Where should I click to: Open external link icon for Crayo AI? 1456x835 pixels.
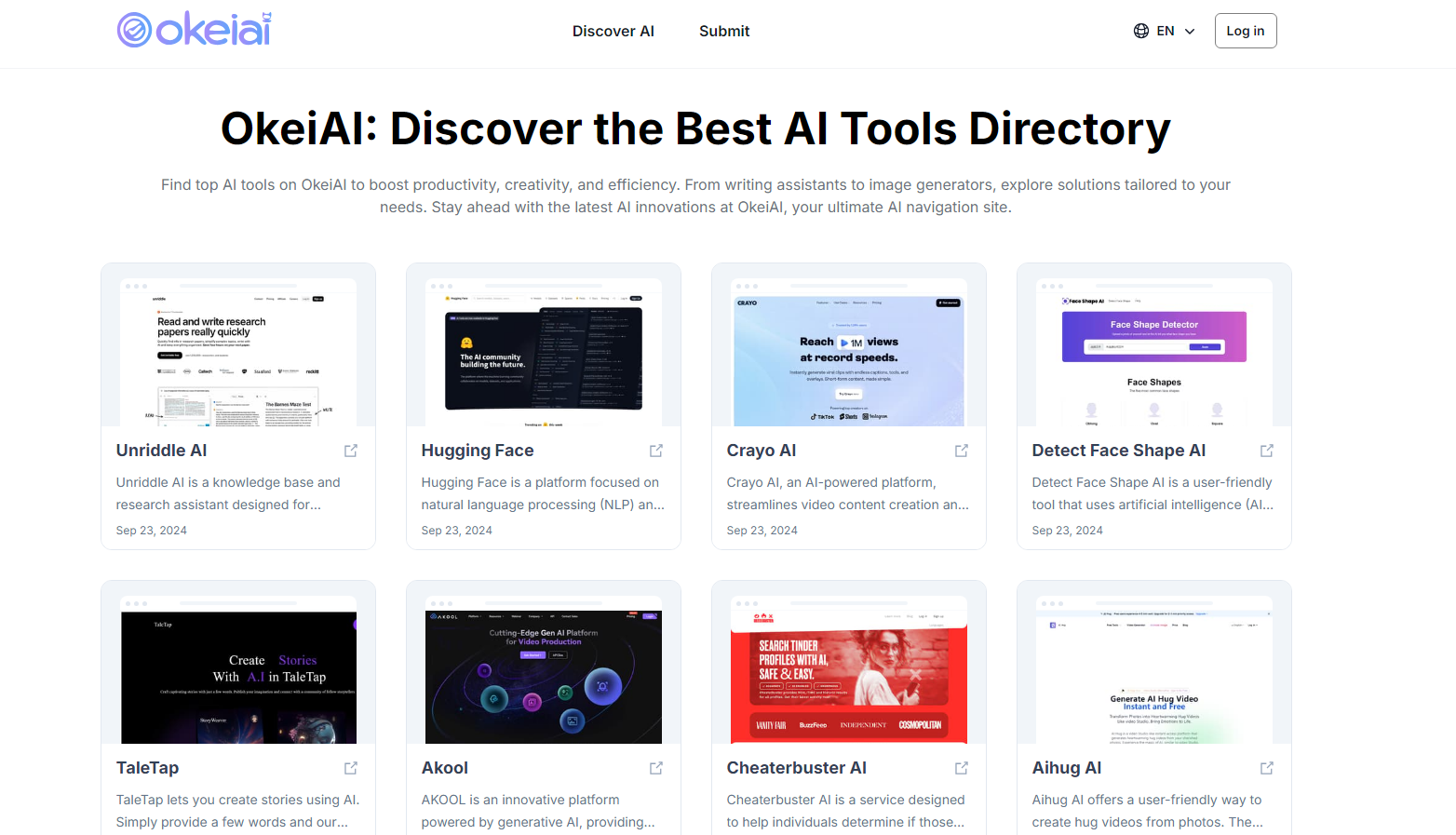[962, 451]
